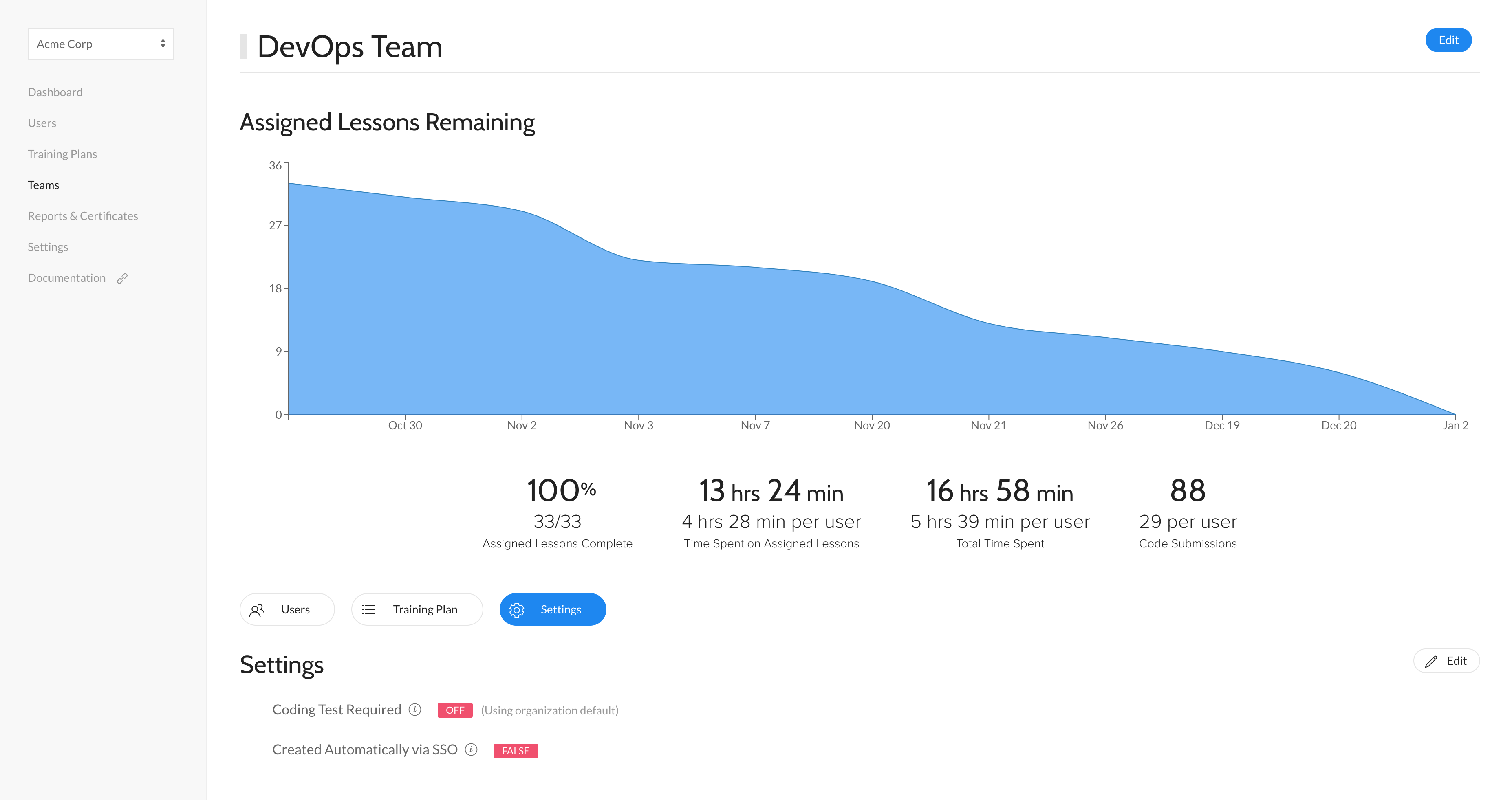This screenshot has width=1512, height=800.
Task: Open Documentation link in sidebar
Action: [x=66, y=278]
